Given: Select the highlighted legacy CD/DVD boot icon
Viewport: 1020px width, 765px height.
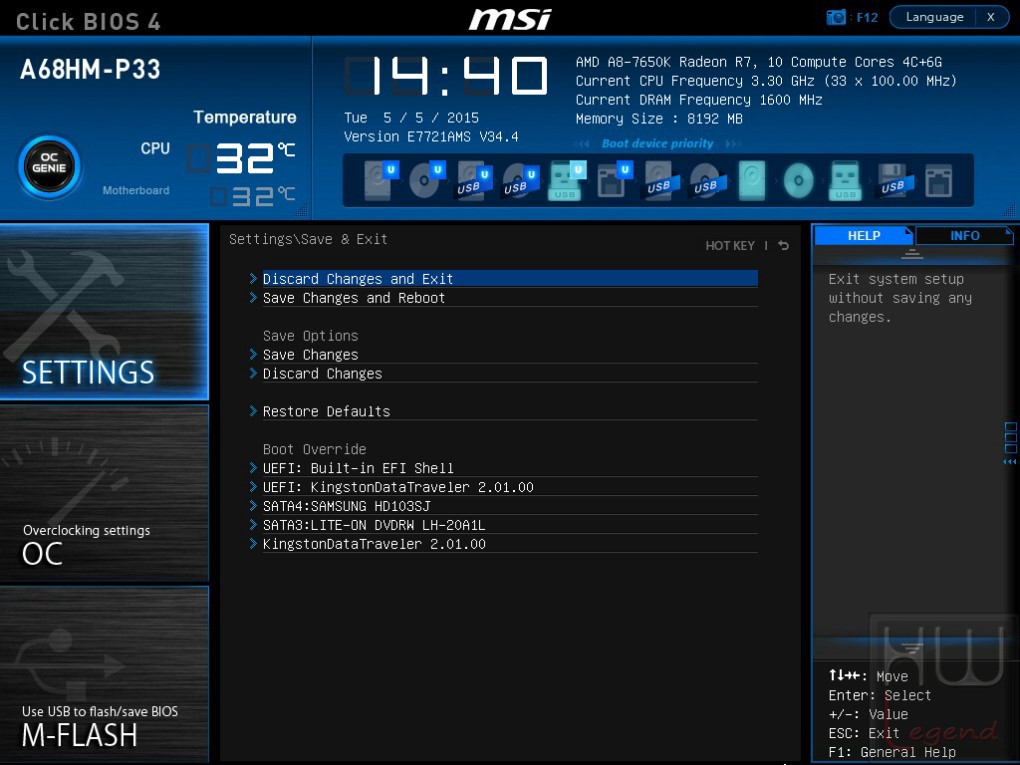Looking at the screenshot, I should pos(799,180).
